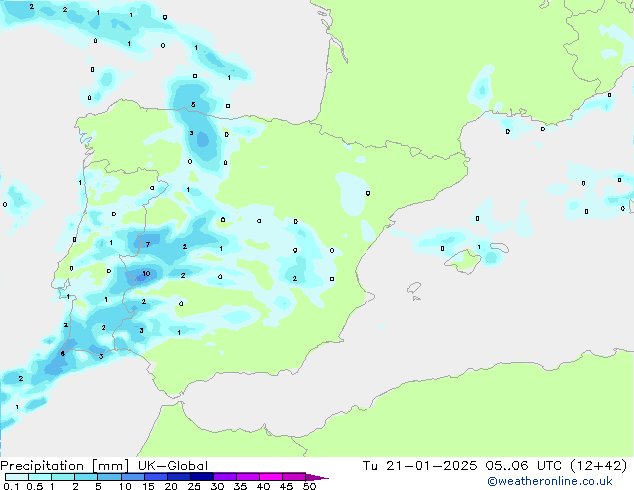This screenshot has height=490, width=634.
Task: Click the legend label '25'
Action: point(194,486)
